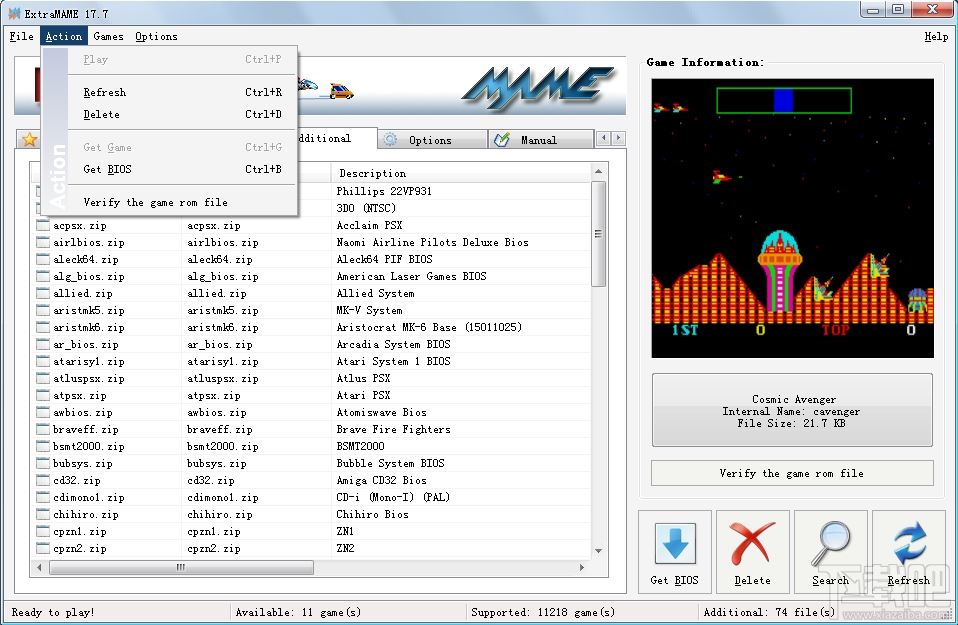958x625 pixels.
Task: Click the file icon beside acpsx.zip
Action: click(x=42, y=226)
